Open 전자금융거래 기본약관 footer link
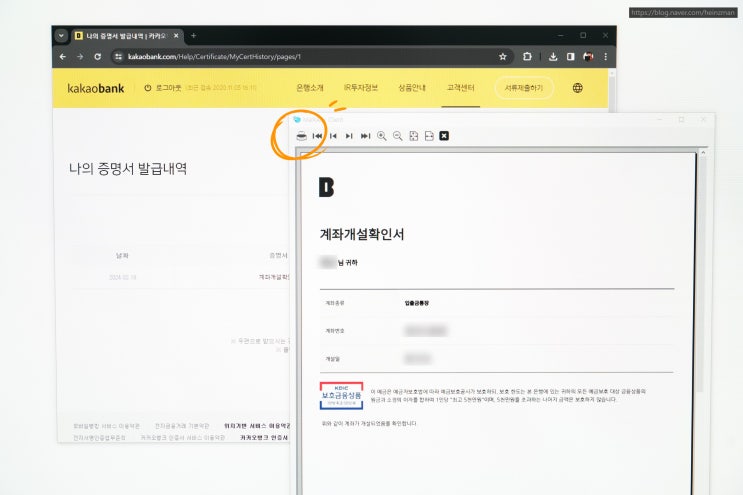743x495 pixels. click(182, 426)
